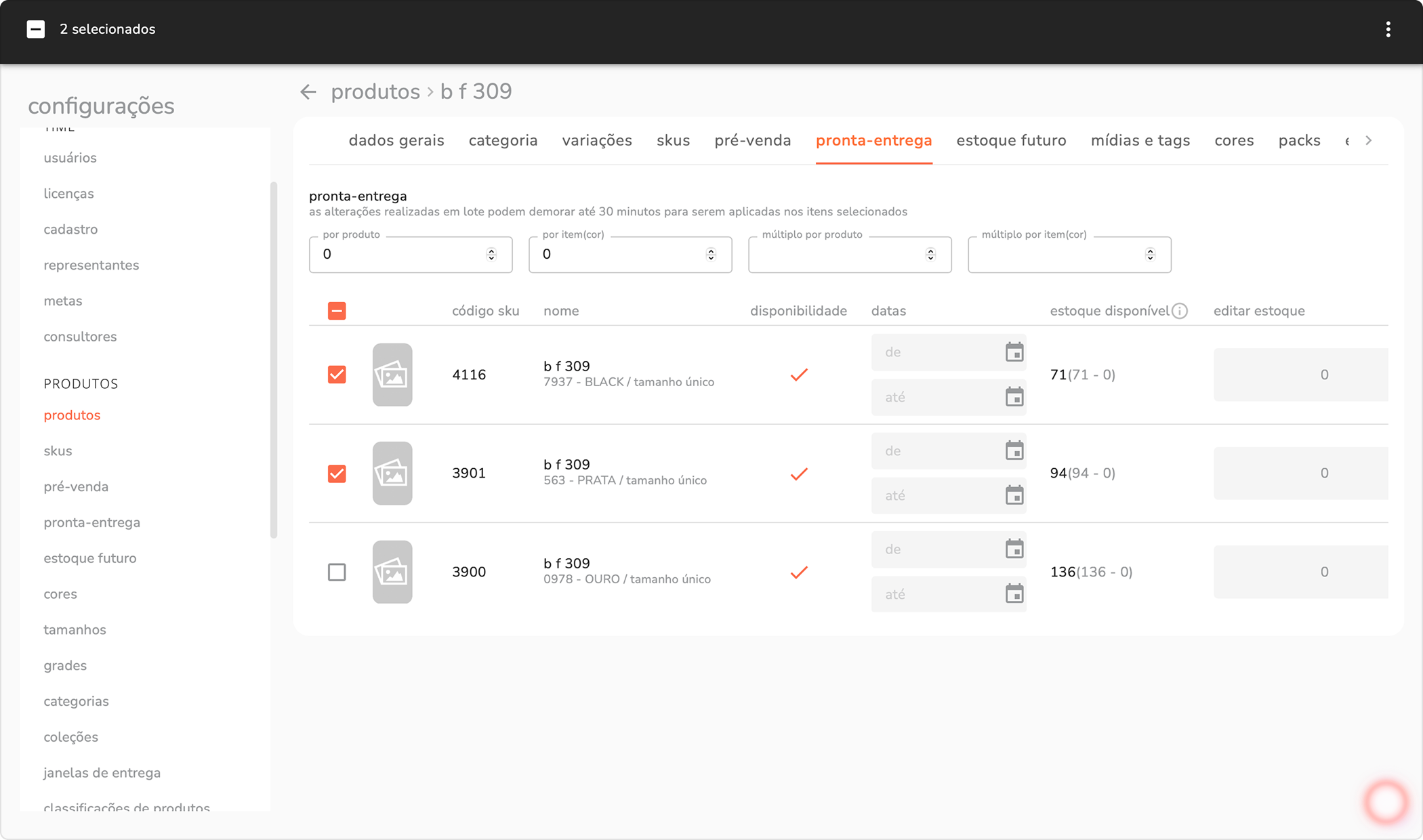Open usuários in the sidebar
1423x840 pixels.
tap(70, 158)
